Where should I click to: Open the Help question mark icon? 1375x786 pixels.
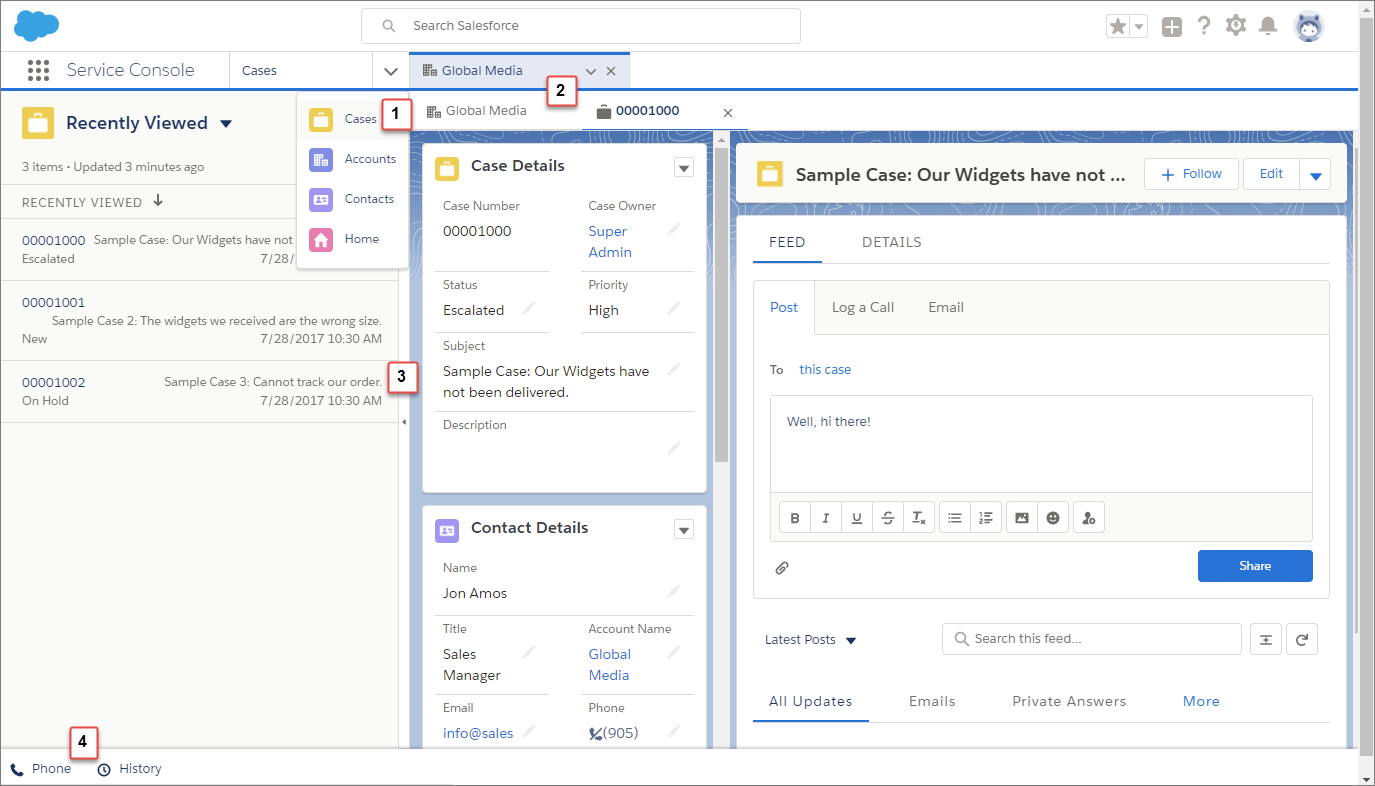(1204, 26)
